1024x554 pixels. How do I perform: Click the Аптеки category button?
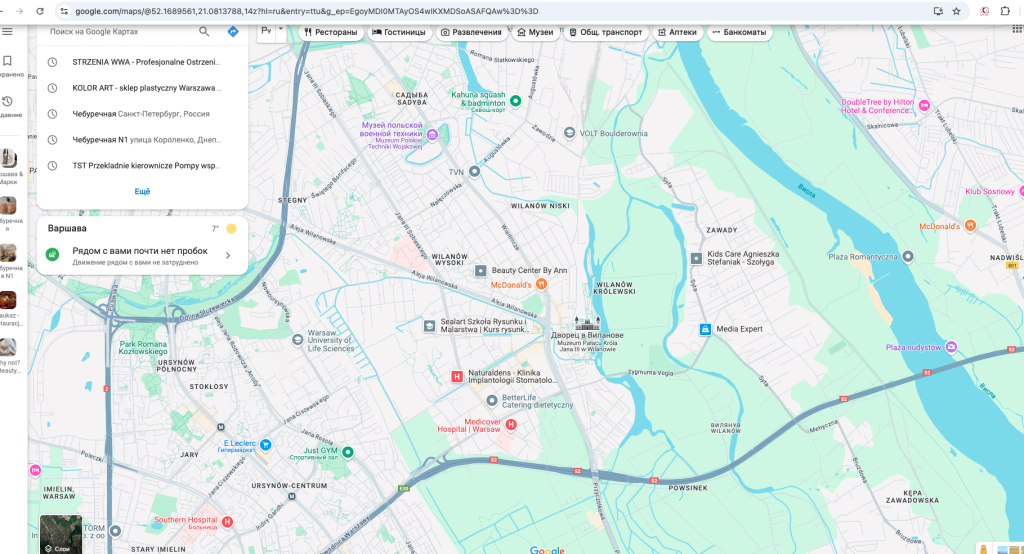(x=677, y=32)
